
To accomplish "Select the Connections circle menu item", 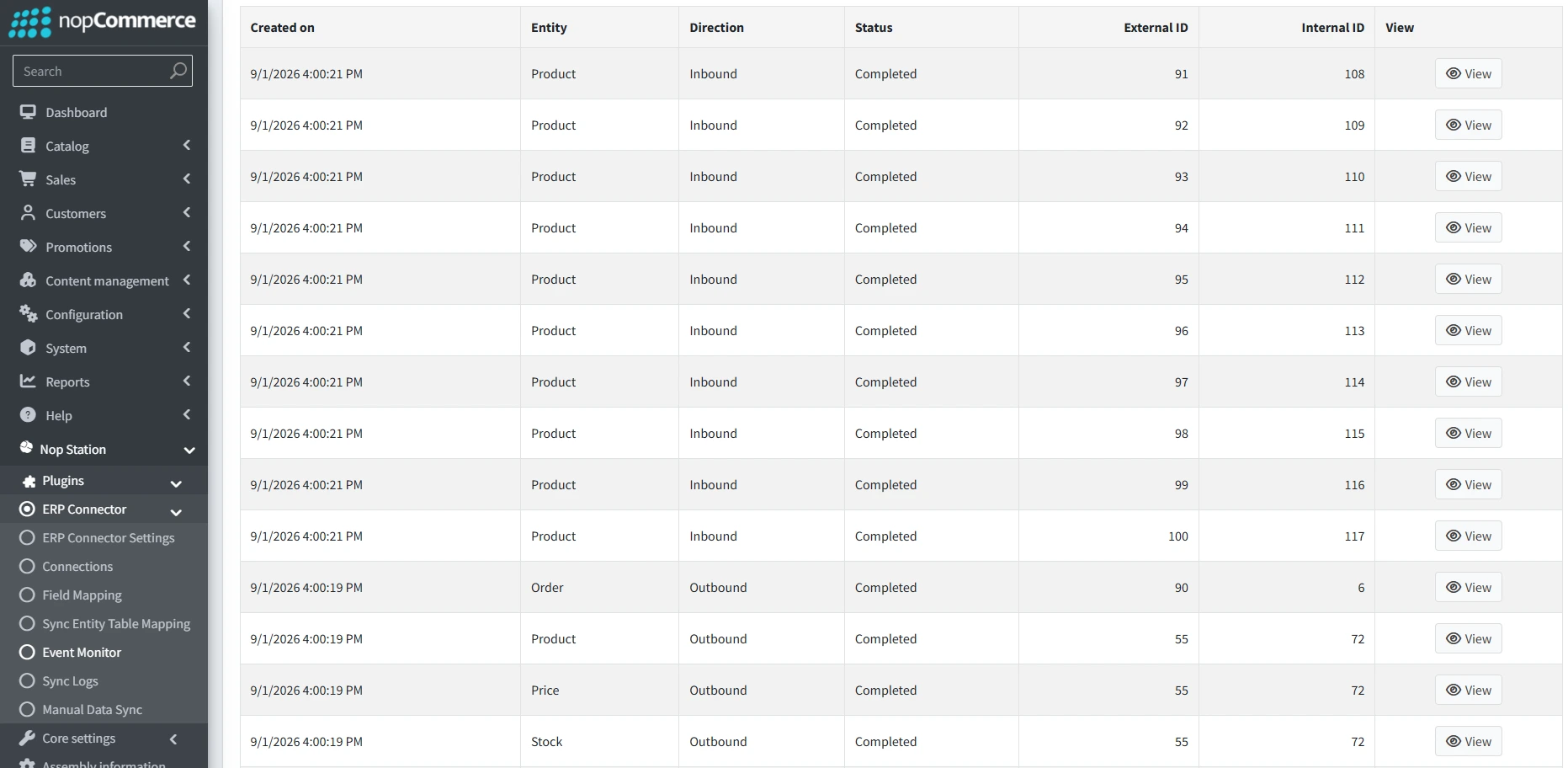I will pyautogui.click(x=27, y=566).
